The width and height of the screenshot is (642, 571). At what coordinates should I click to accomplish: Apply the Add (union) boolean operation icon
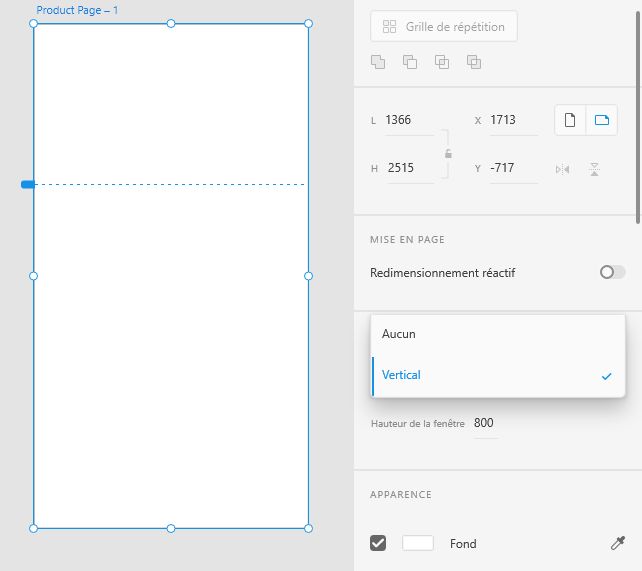(378, 62)
